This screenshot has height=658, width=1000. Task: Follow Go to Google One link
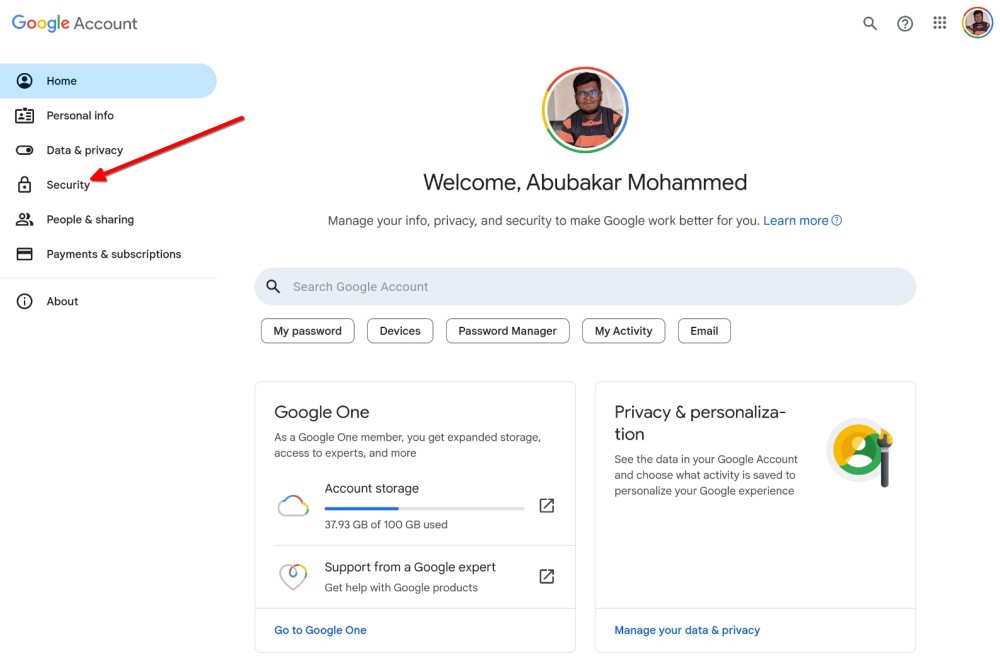320,630
